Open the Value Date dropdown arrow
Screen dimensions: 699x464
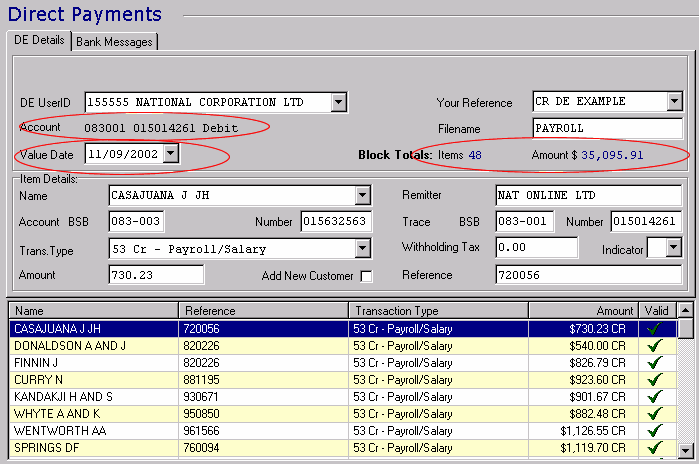pyautogui.click(x=171, y=154)
